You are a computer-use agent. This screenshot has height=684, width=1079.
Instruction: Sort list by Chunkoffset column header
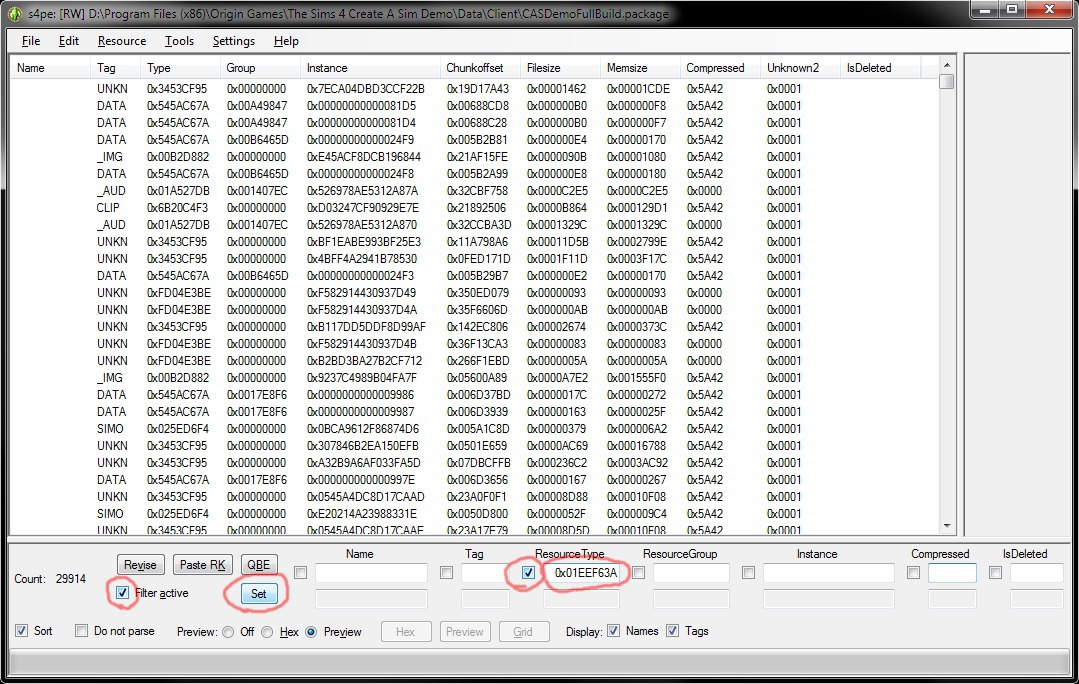480,68
